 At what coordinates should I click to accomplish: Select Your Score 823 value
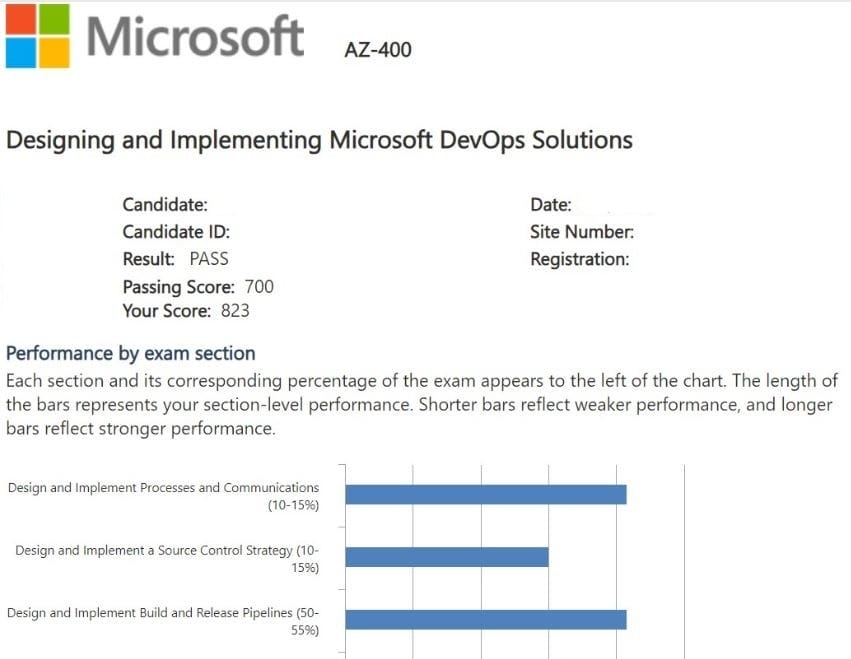click(x=235, y=311)
